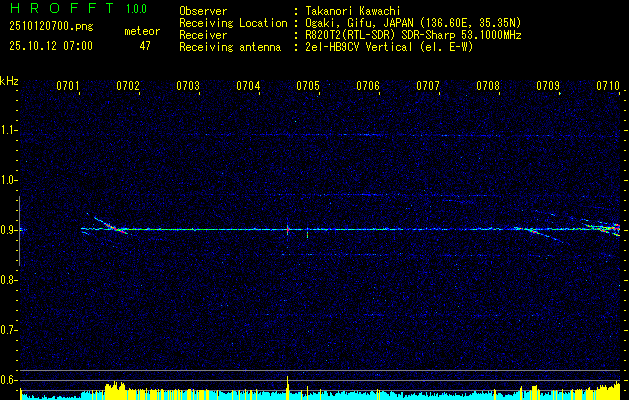
Task: Click the 0705 time marker
Action: (x=308, y=85)
